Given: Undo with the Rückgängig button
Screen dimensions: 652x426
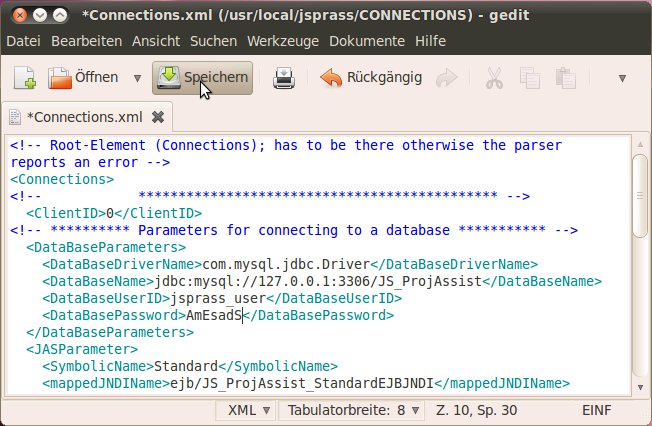Looking at the screenshot, I should tap(371, 78).
